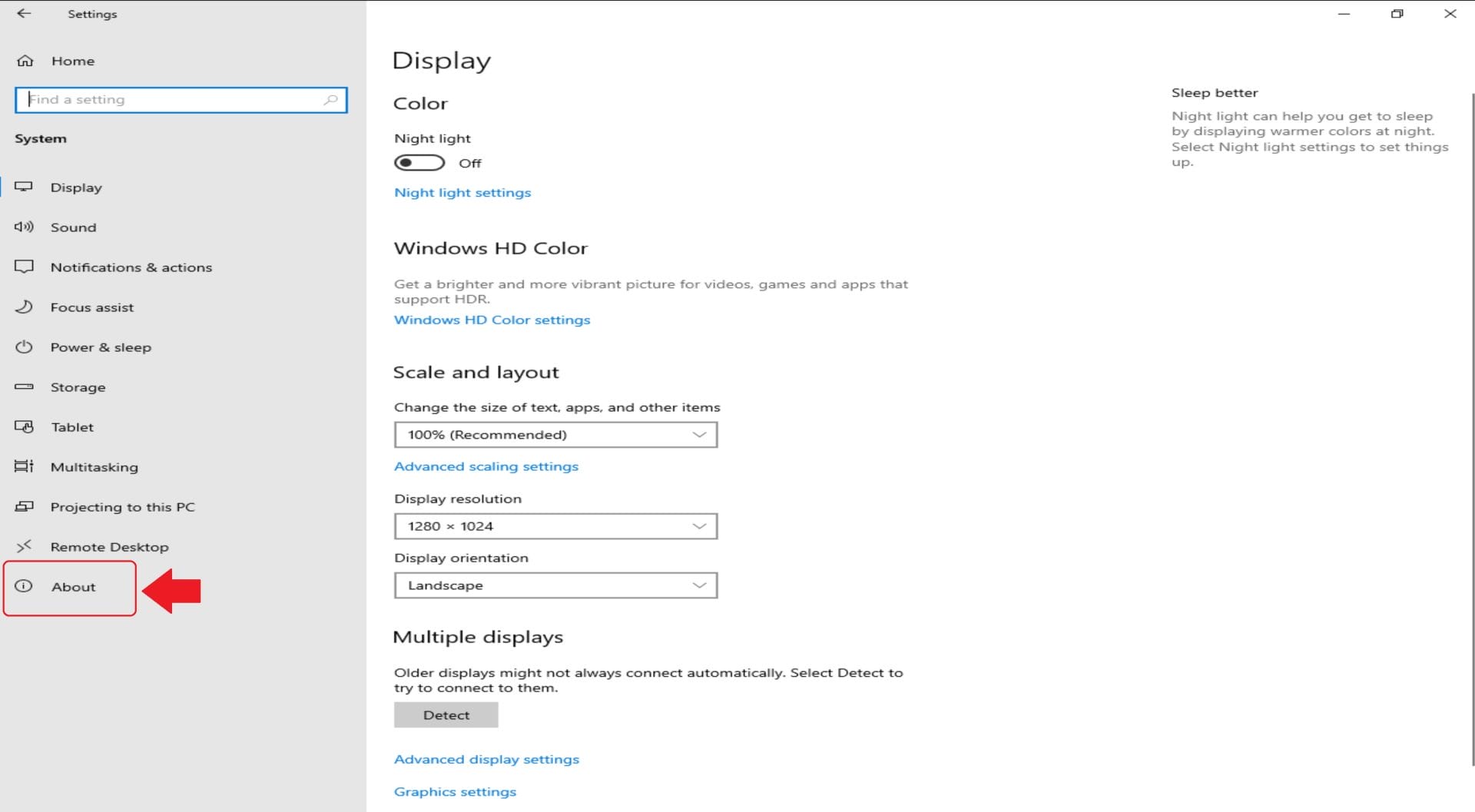Open Night light settings link
Screen dimensions: 1475x812
462,192
